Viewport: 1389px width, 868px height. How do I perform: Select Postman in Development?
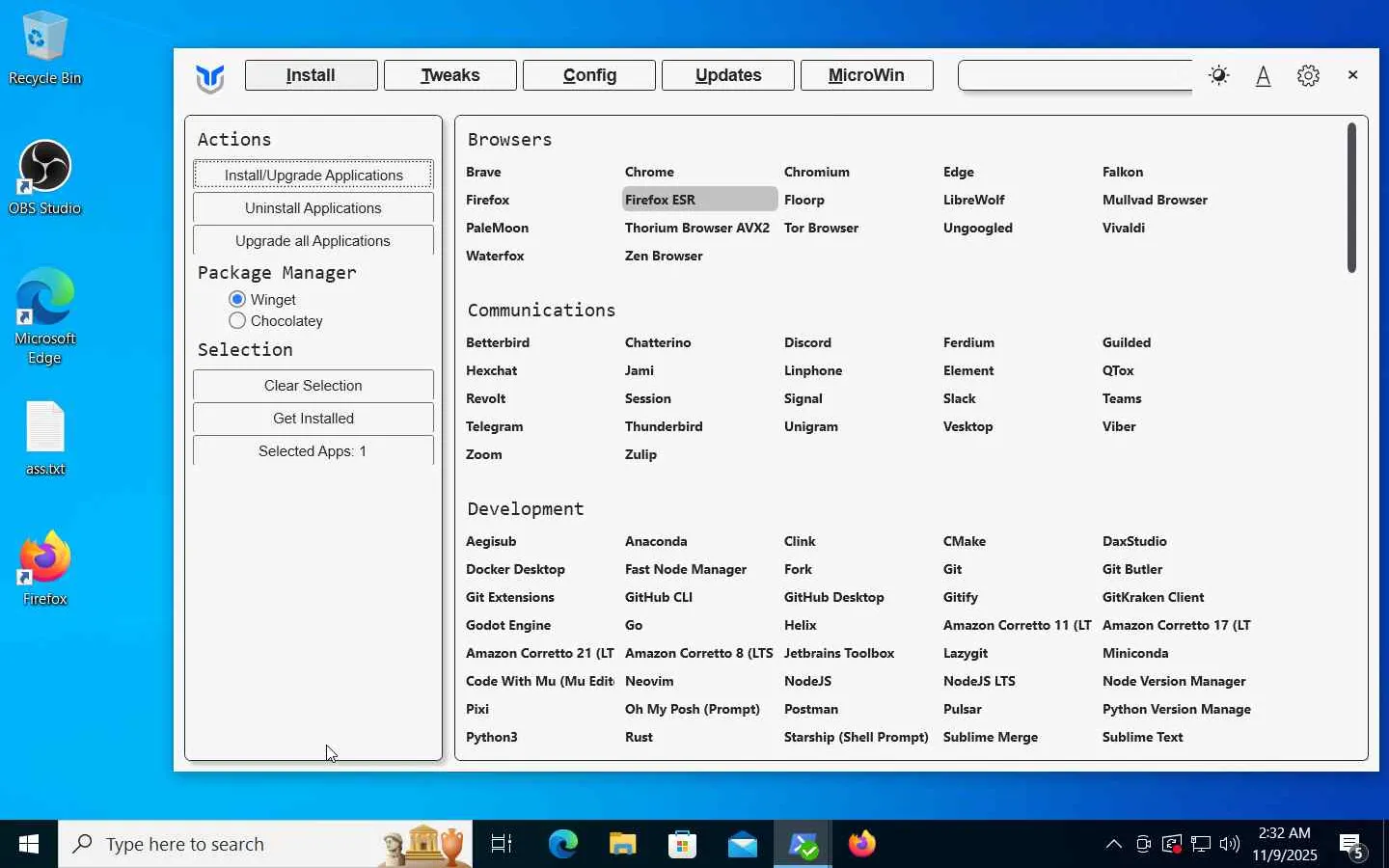click(x=810, y=709)
